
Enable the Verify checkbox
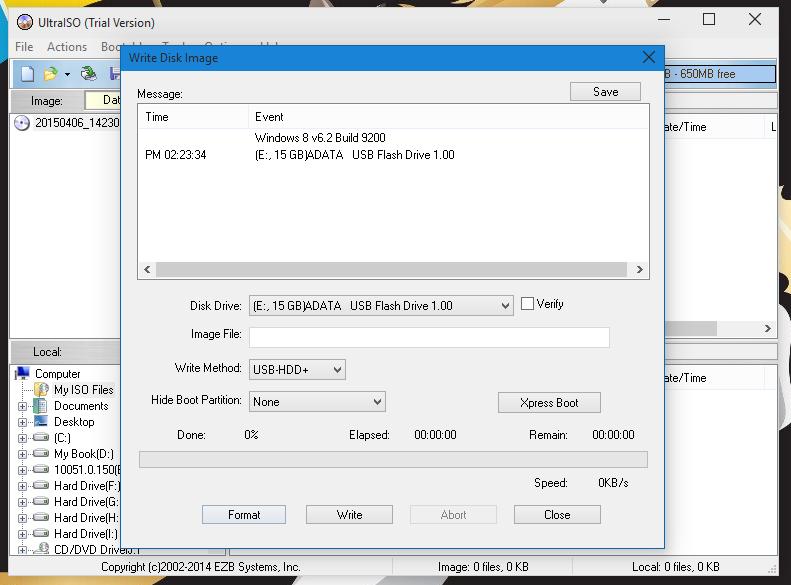(527, 304)
